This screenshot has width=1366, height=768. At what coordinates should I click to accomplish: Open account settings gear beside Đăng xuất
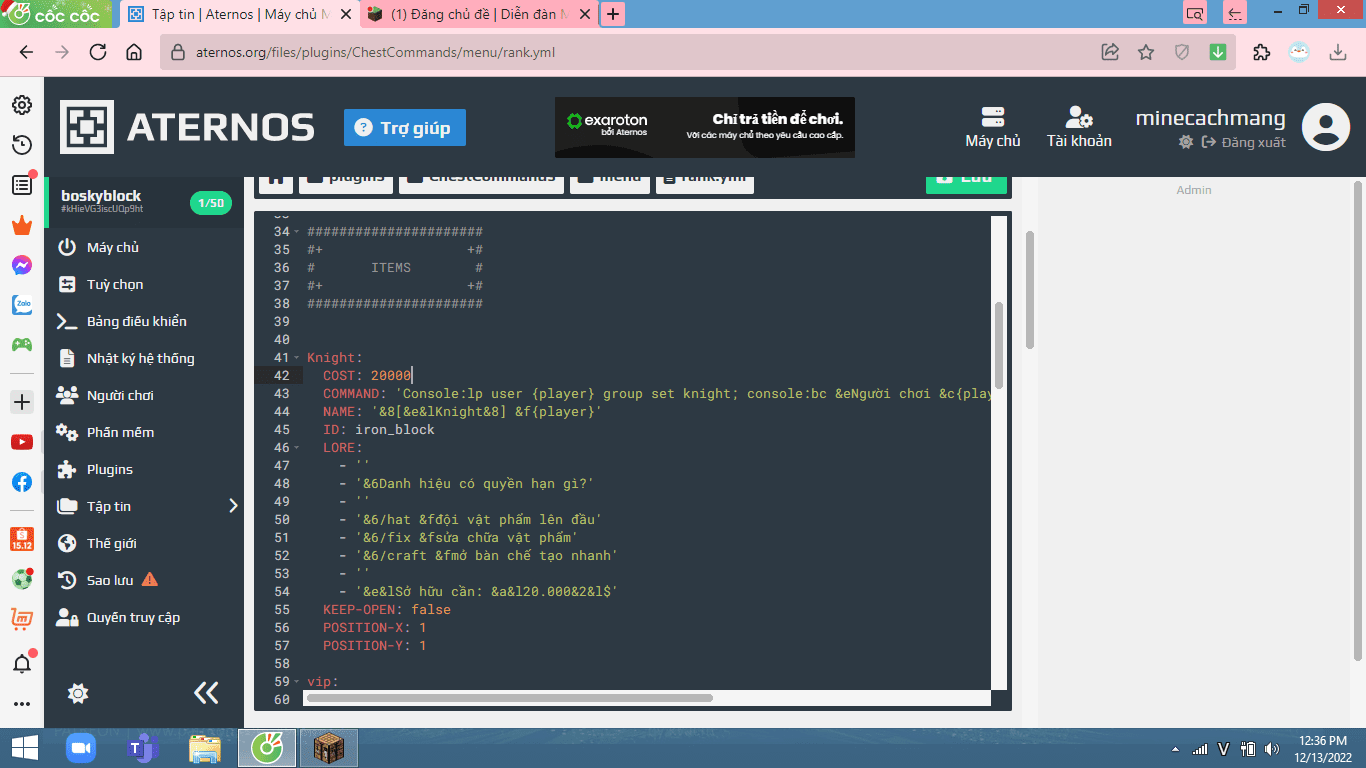1186,142
